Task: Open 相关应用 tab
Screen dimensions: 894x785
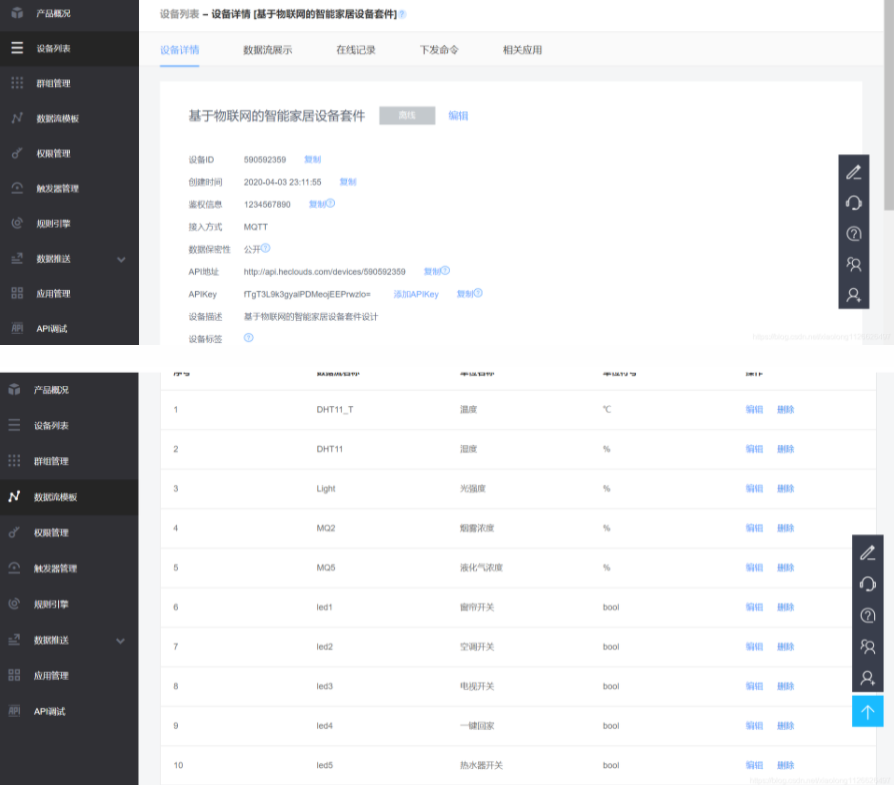Action: [x=522, y=50]
